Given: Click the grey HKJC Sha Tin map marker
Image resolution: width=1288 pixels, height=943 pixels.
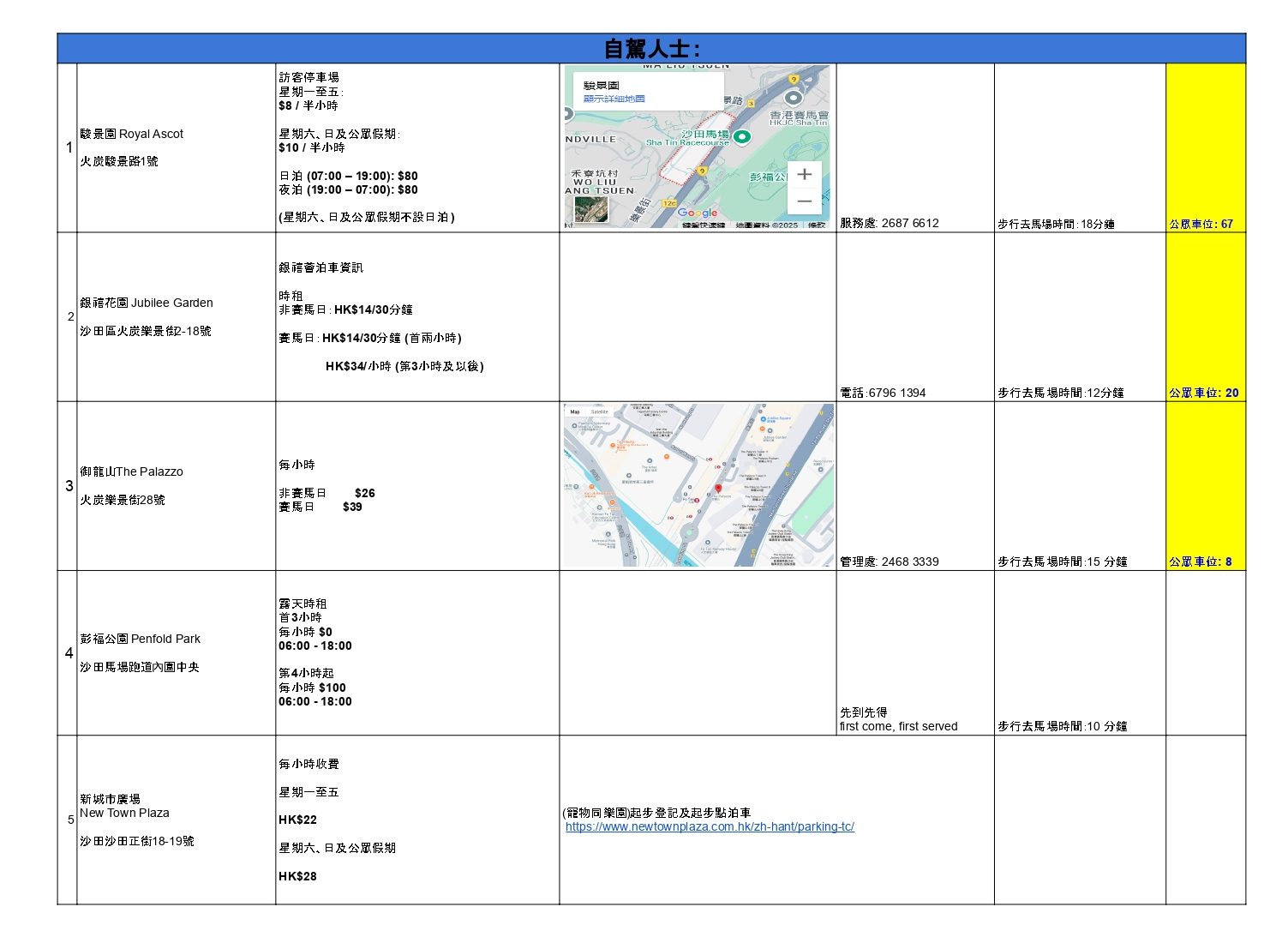Looking at the screenshot, I should [x=794, y=98].
